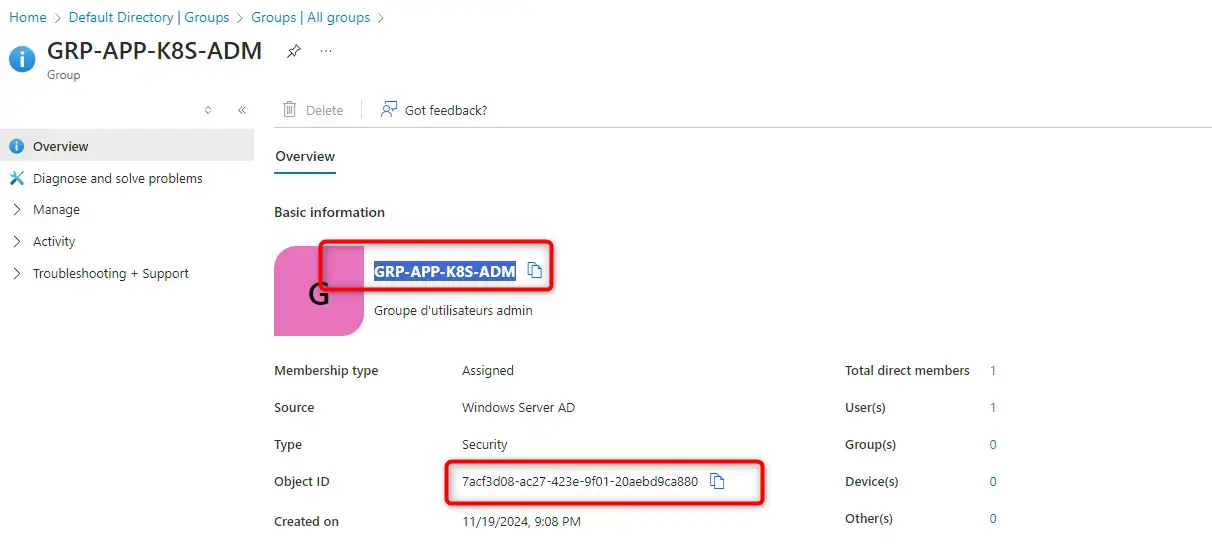The width and height of the screenshot is (1212, 556).
Task: Open Got feedback? link
Action: 434,110
